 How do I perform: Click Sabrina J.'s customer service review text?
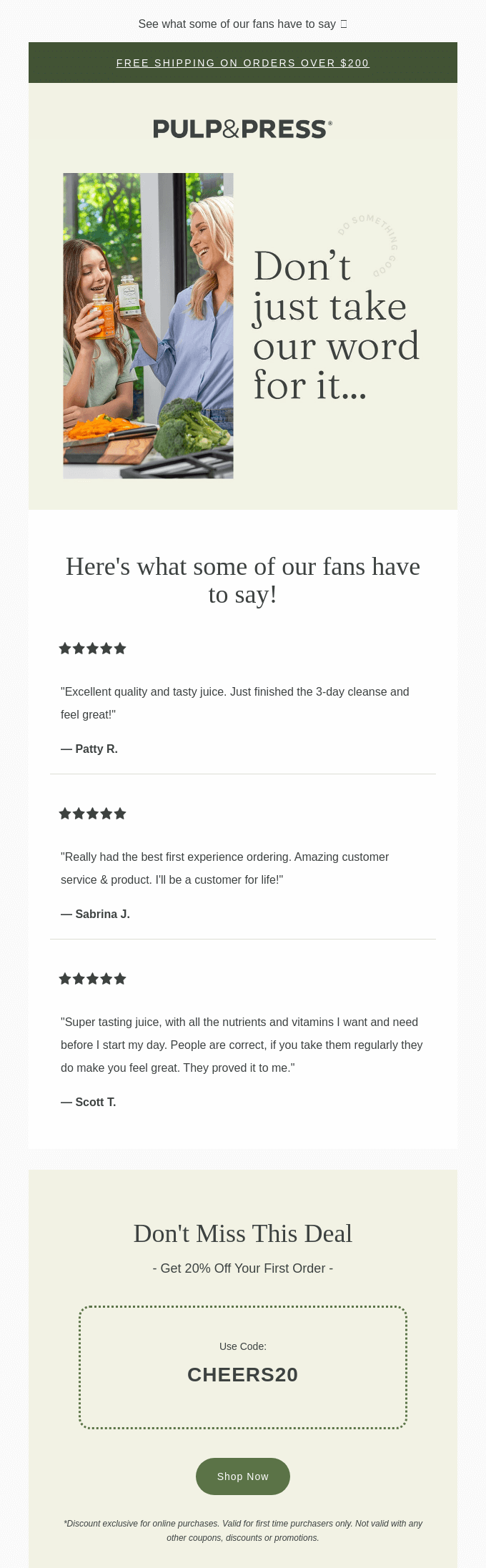(225, 868)
